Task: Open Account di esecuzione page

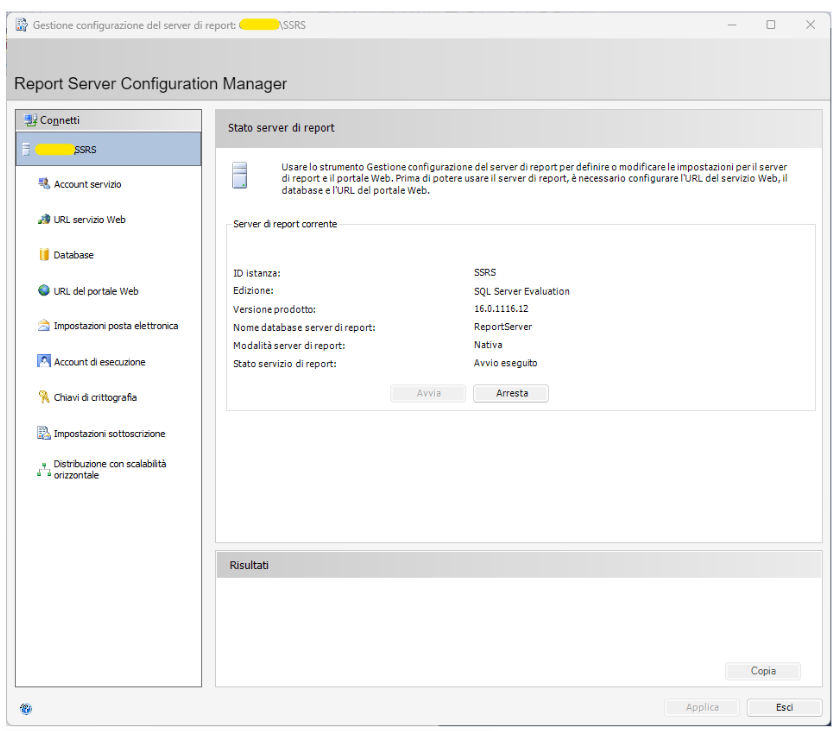Action: [x=100, y=362]
